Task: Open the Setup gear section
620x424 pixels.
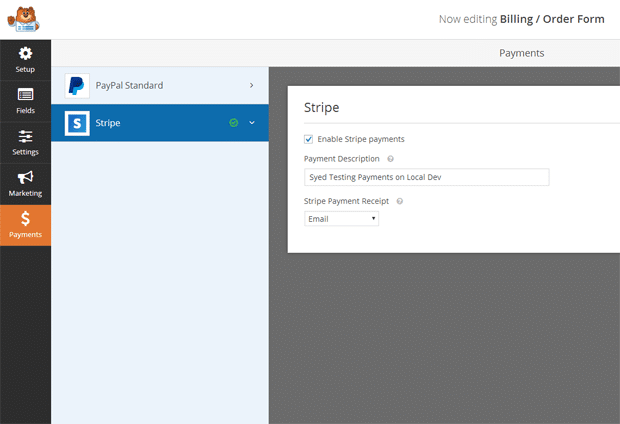Action: (x=25, y=60)
